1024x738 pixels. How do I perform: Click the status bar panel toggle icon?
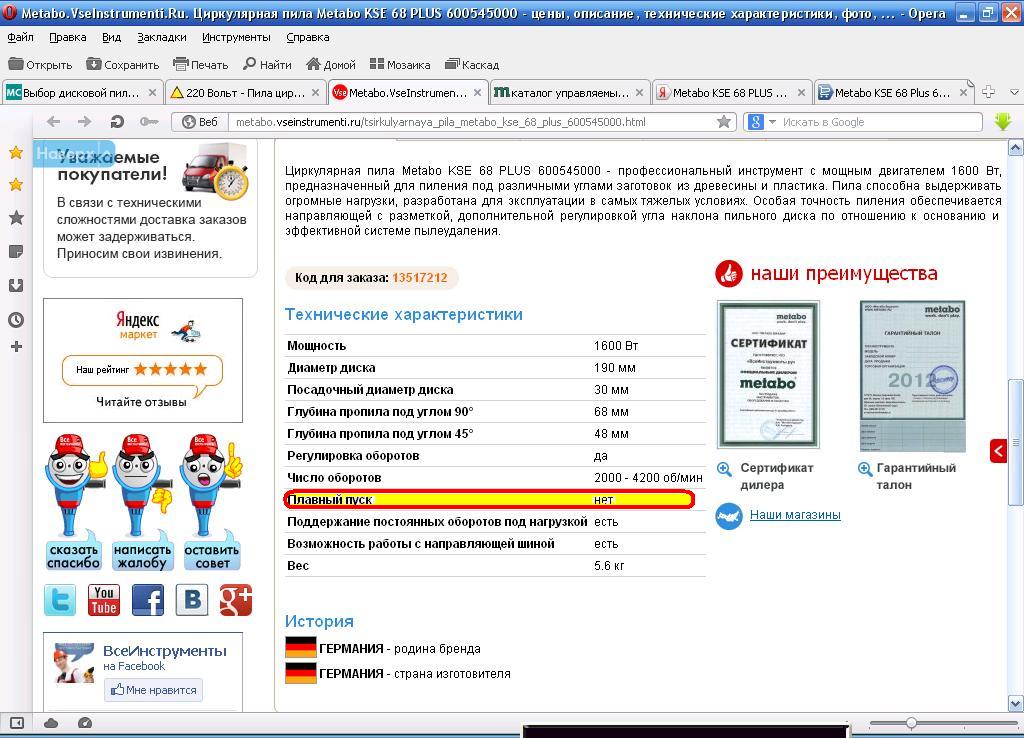17,723
